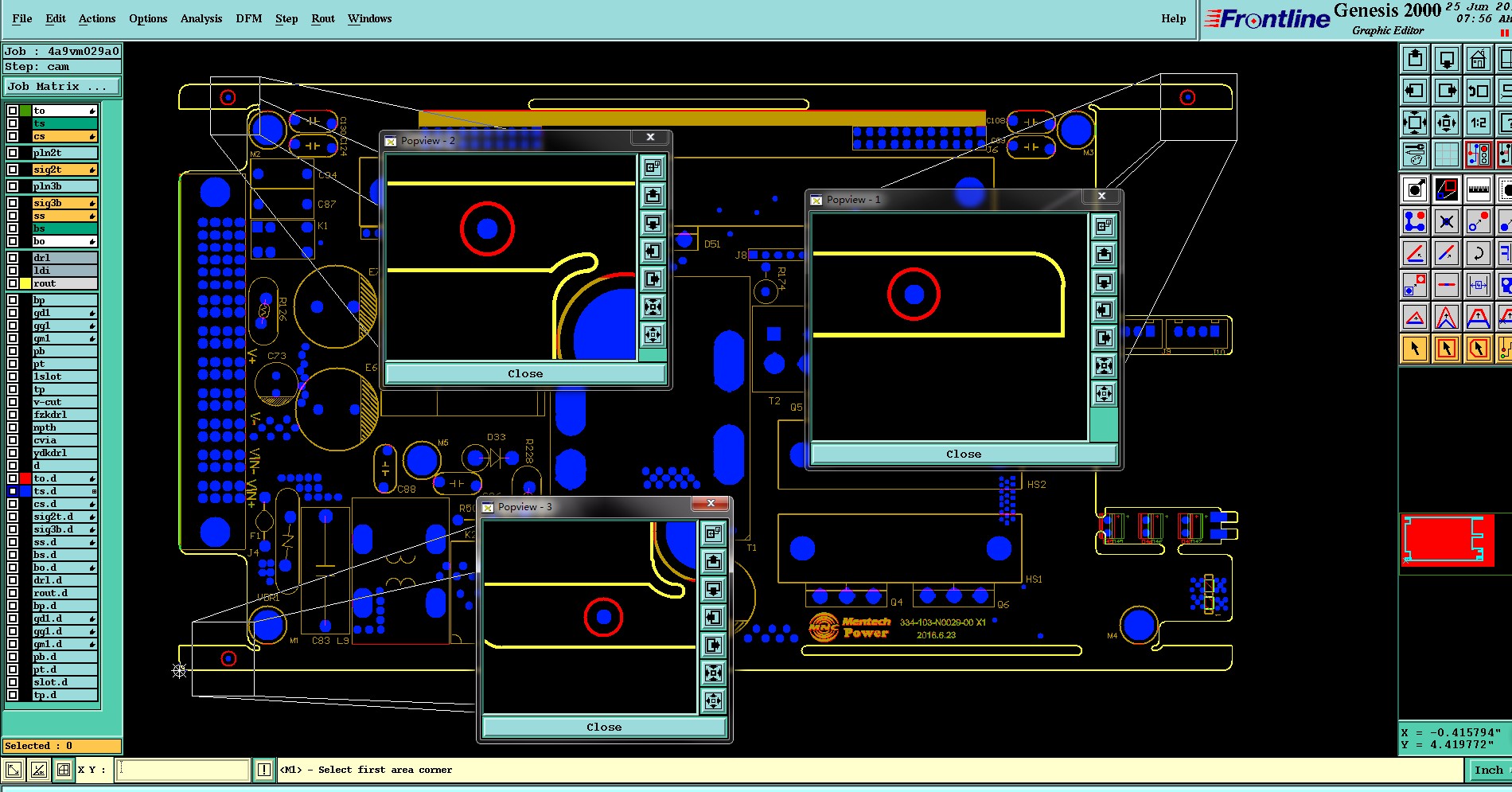Screen dimensions: 1512x792
Task: Toggle the checkbox for layer ts
Action: (x=13, y=123)
